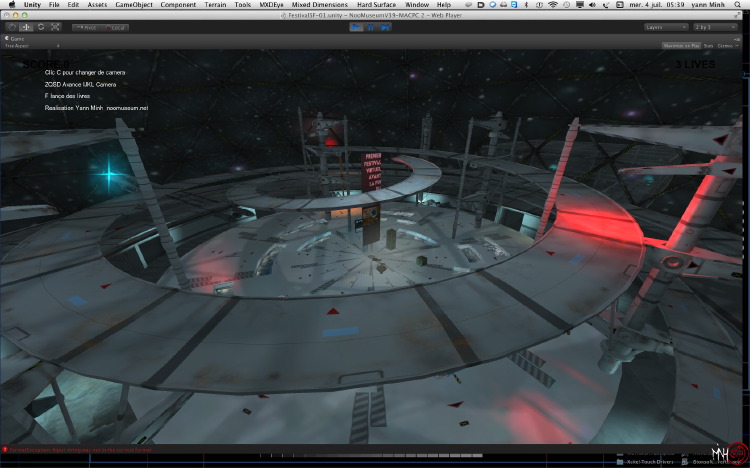Click the 'ZQSD Avance IJKL Camera' text
The height and width of the screenshot is (468, 750).
click(x=80, y=84)
